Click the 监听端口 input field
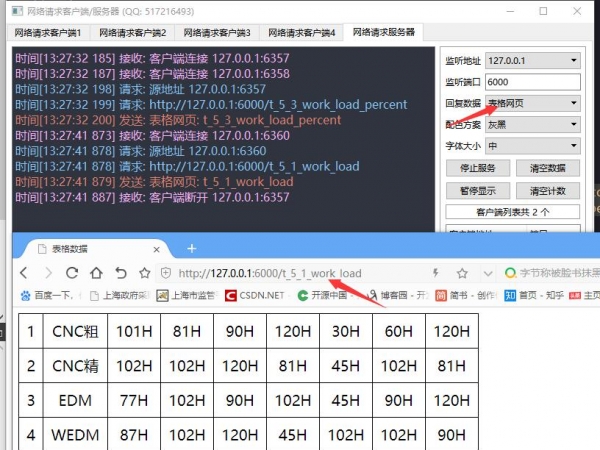 532,82
